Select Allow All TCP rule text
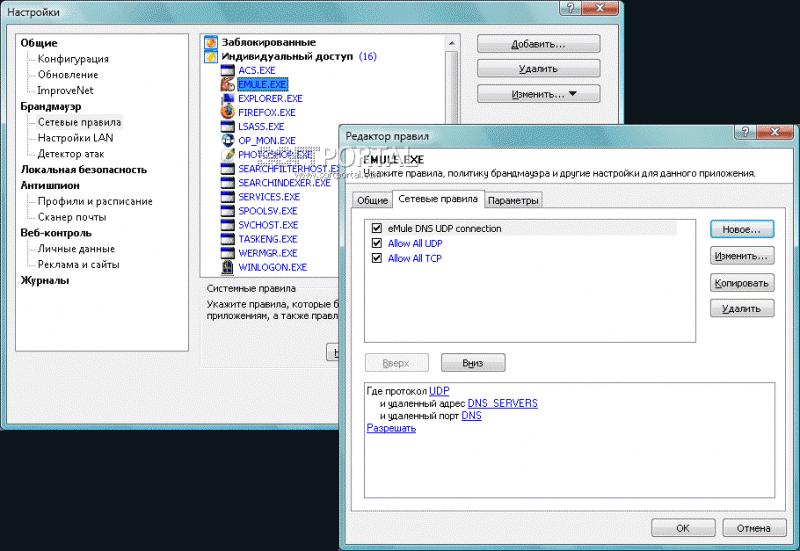The height and width of the screenshot is (551, 800). click(x=414, y=258)
